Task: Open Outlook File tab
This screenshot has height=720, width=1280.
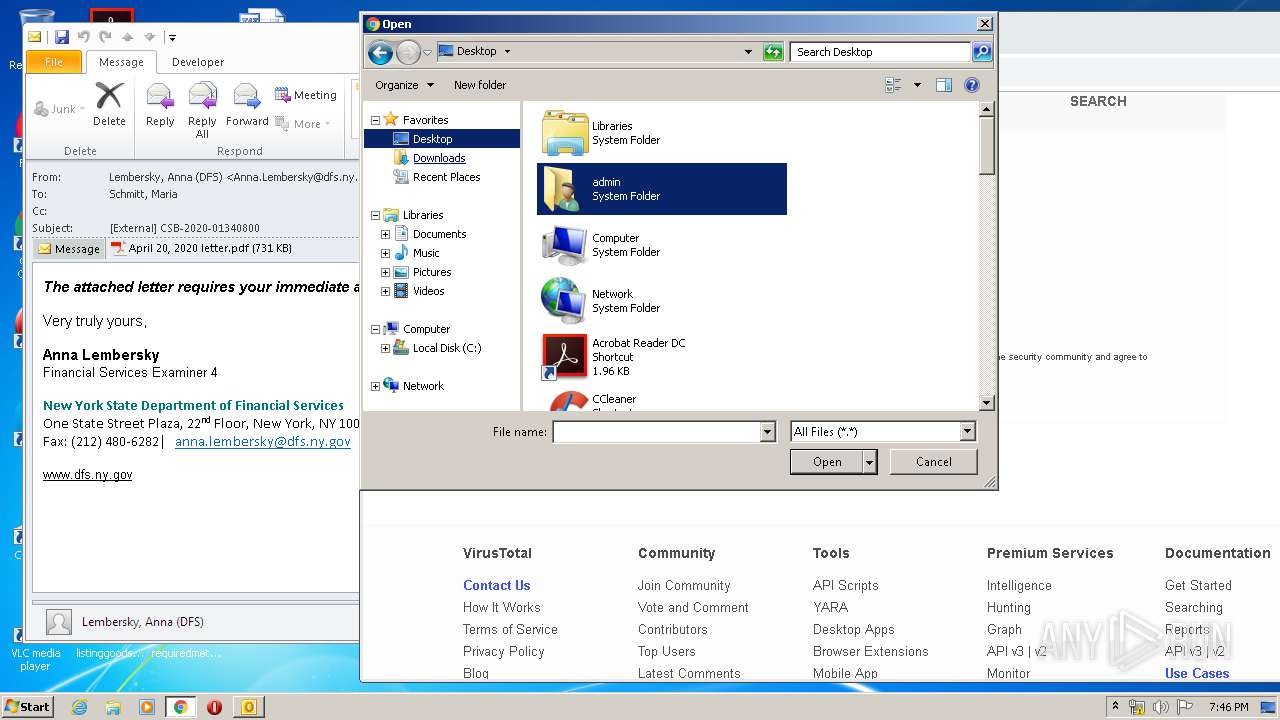Action: pos(54,62)
